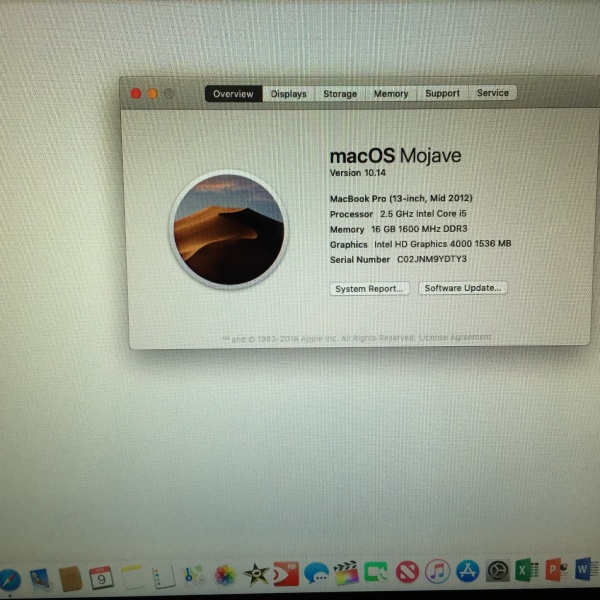Open the iMovie star icon in the Dock
Image resolution: width=600 pixels, height=600 pixels.
click(x=255, y=575)
